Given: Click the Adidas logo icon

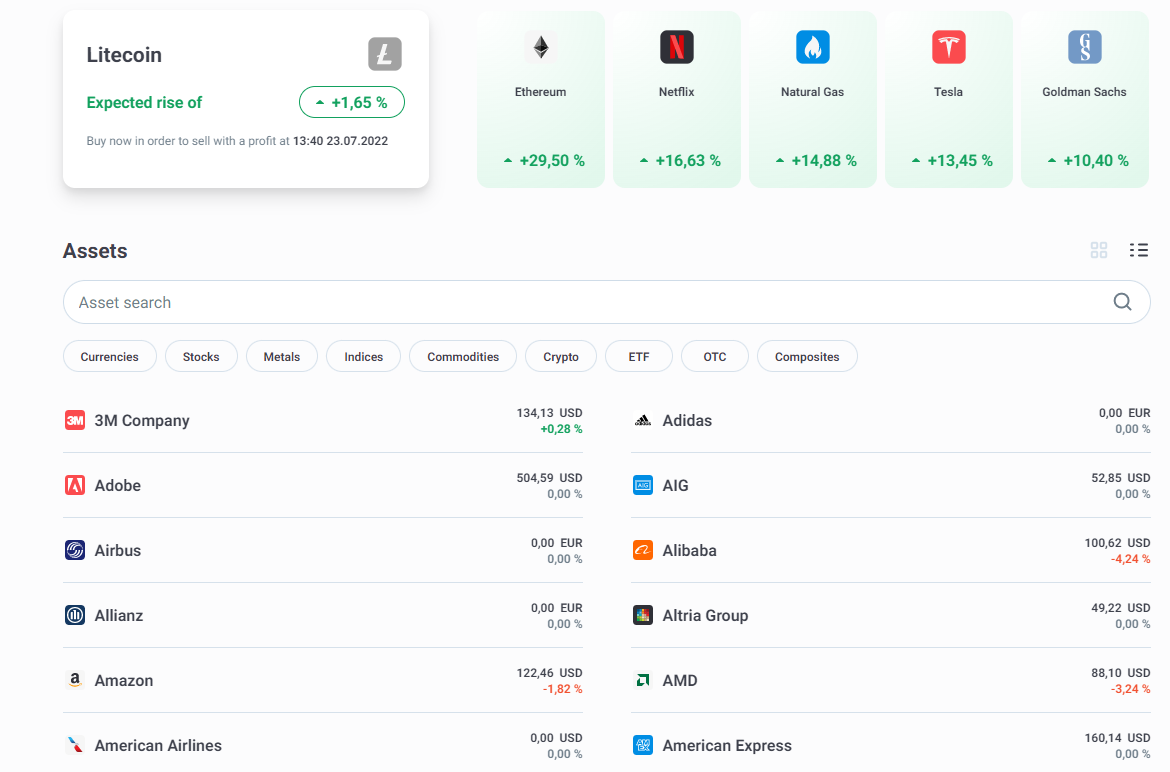Looking at the screenshot, I should pyautogui.click(x=642, y=420).
